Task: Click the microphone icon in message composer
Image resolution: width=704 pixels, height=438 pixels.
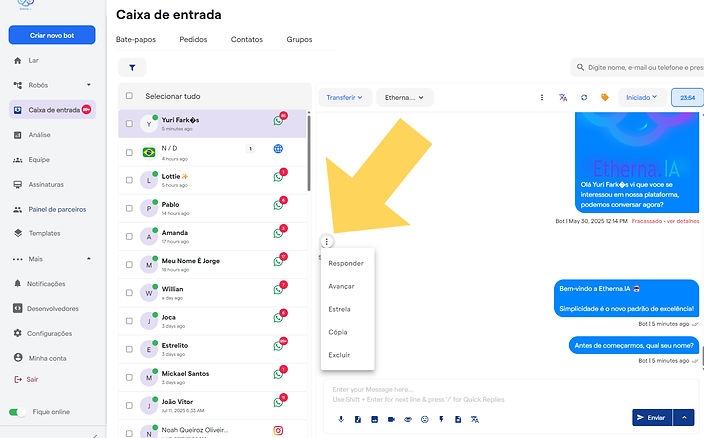Action: click(x=341, y=418)
